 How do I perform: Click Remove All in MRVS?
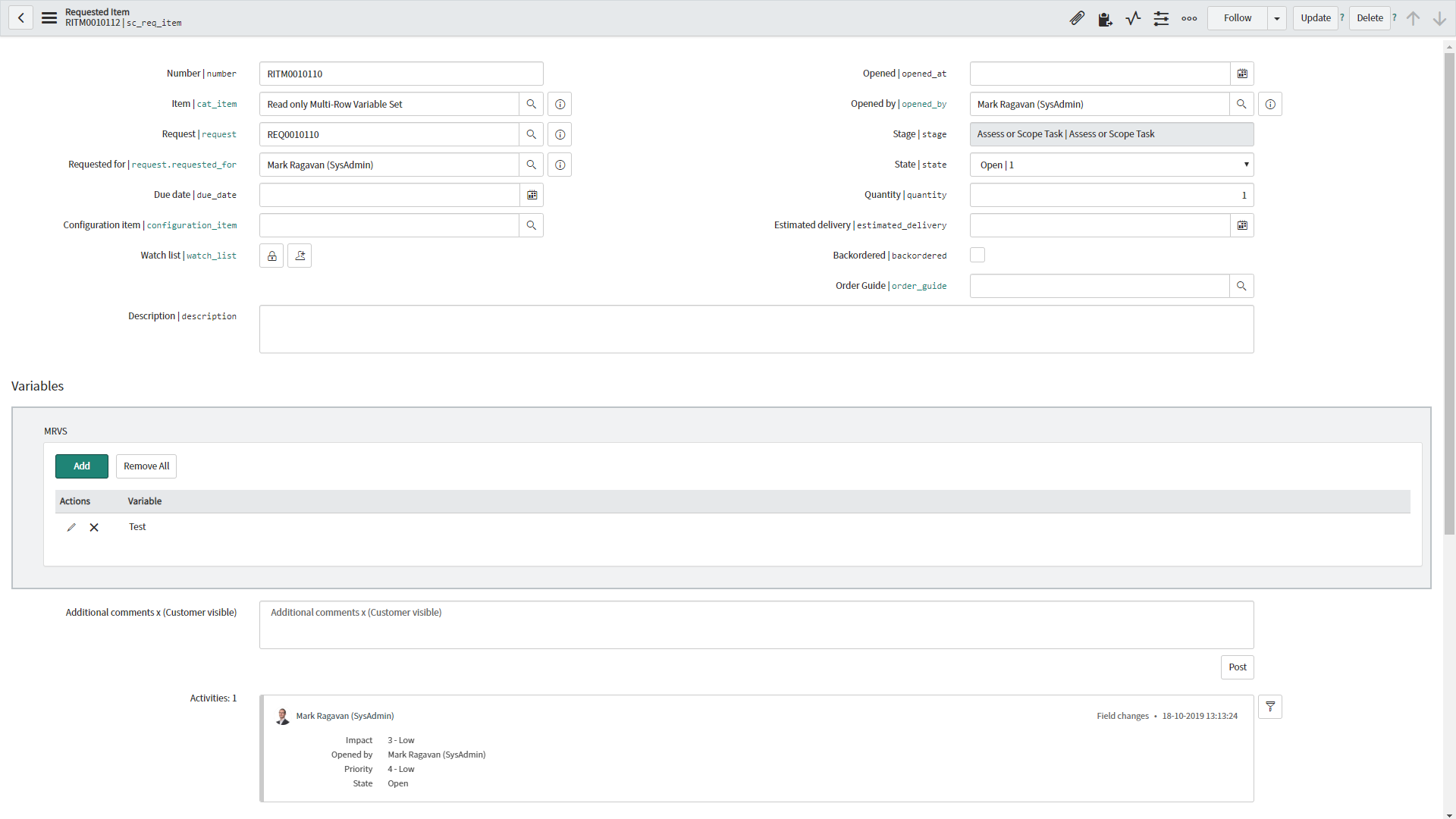click(x=146, y=466)
